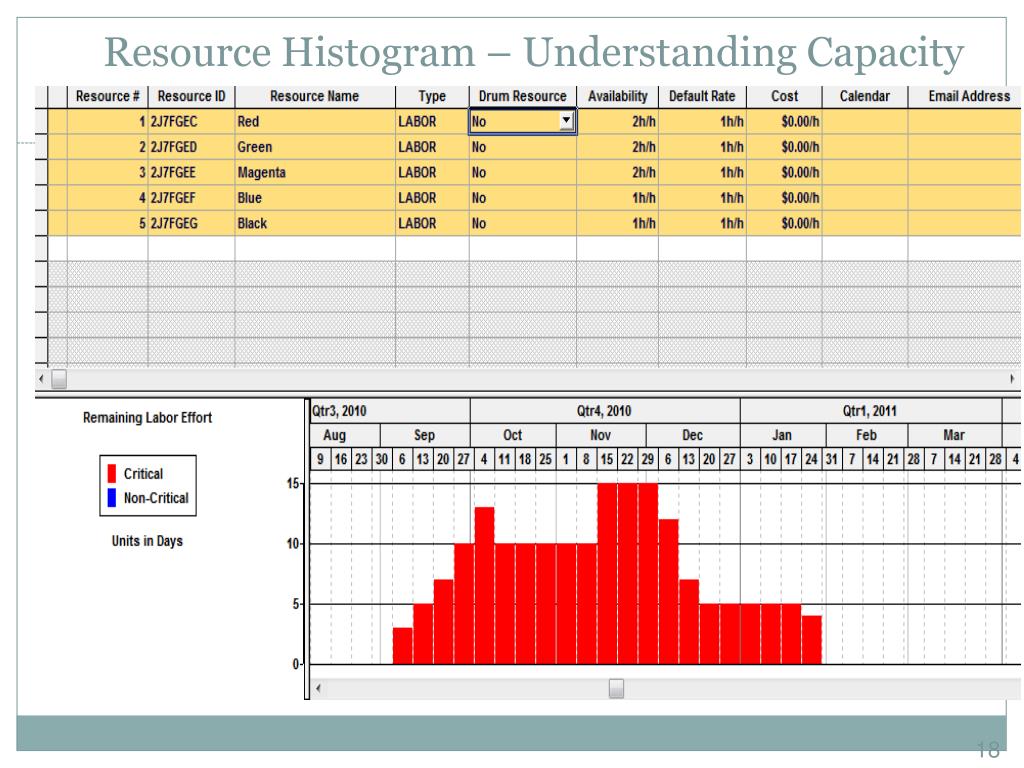
Task: Click the Drum Resource 'No' cell for Magenta
Action: click(x=522, y=172)
